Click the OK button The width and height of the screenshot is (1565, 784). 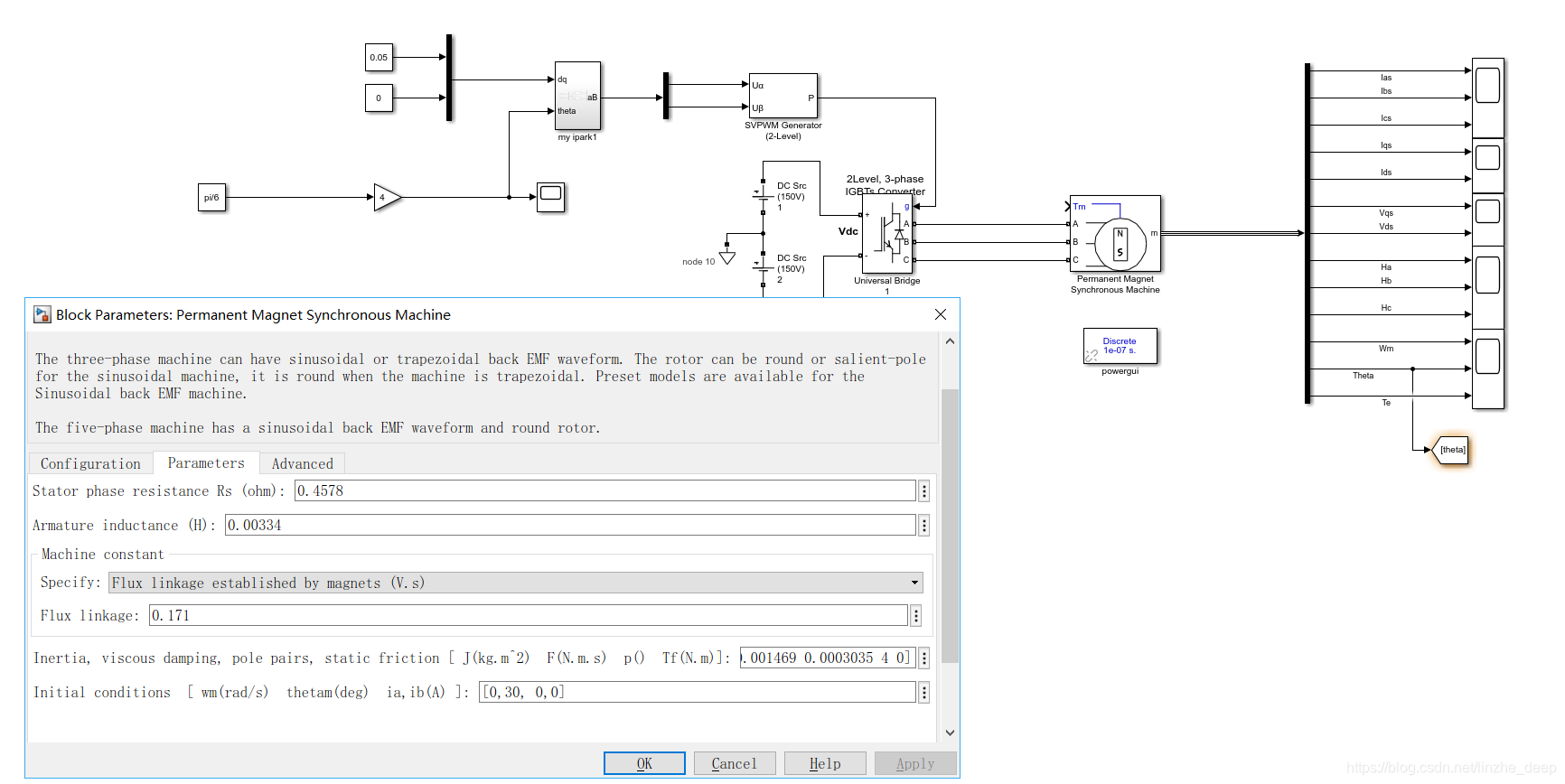coord(644,763)
